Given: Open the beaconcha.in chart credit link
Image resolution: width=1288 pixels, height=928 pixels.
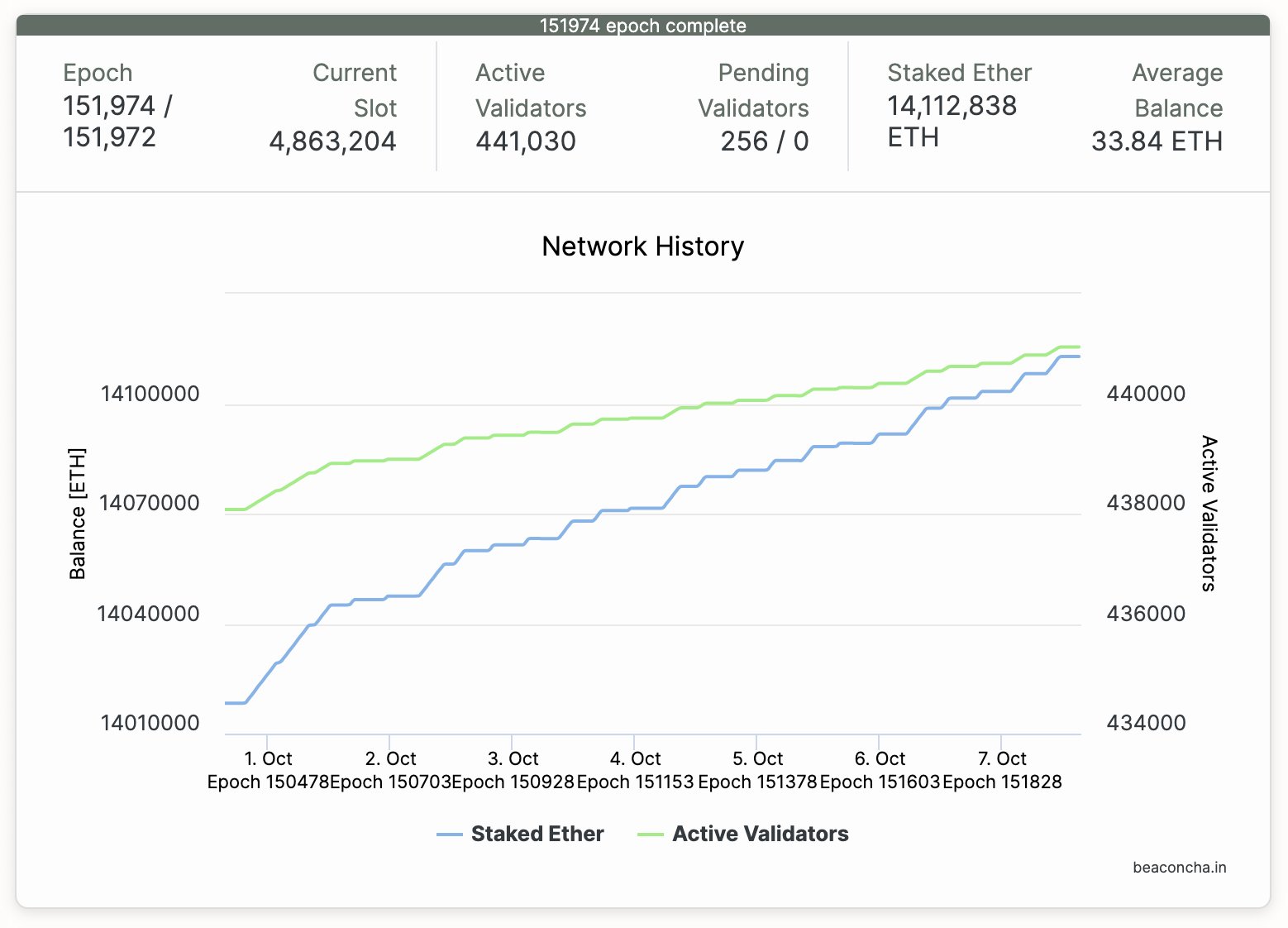Looking at the screenshot, I should click(1179, 868).
